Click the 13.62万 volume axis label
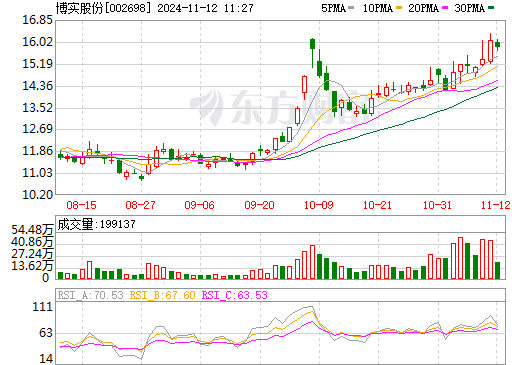This screenshot has width=520, height=365. tap(32, 266)
